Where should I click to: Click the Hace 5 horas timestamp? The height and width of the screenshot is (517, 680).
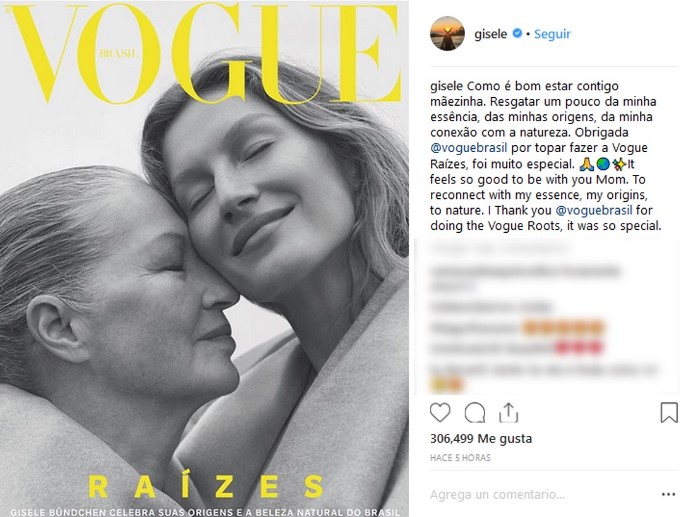(x=460, y=458)
